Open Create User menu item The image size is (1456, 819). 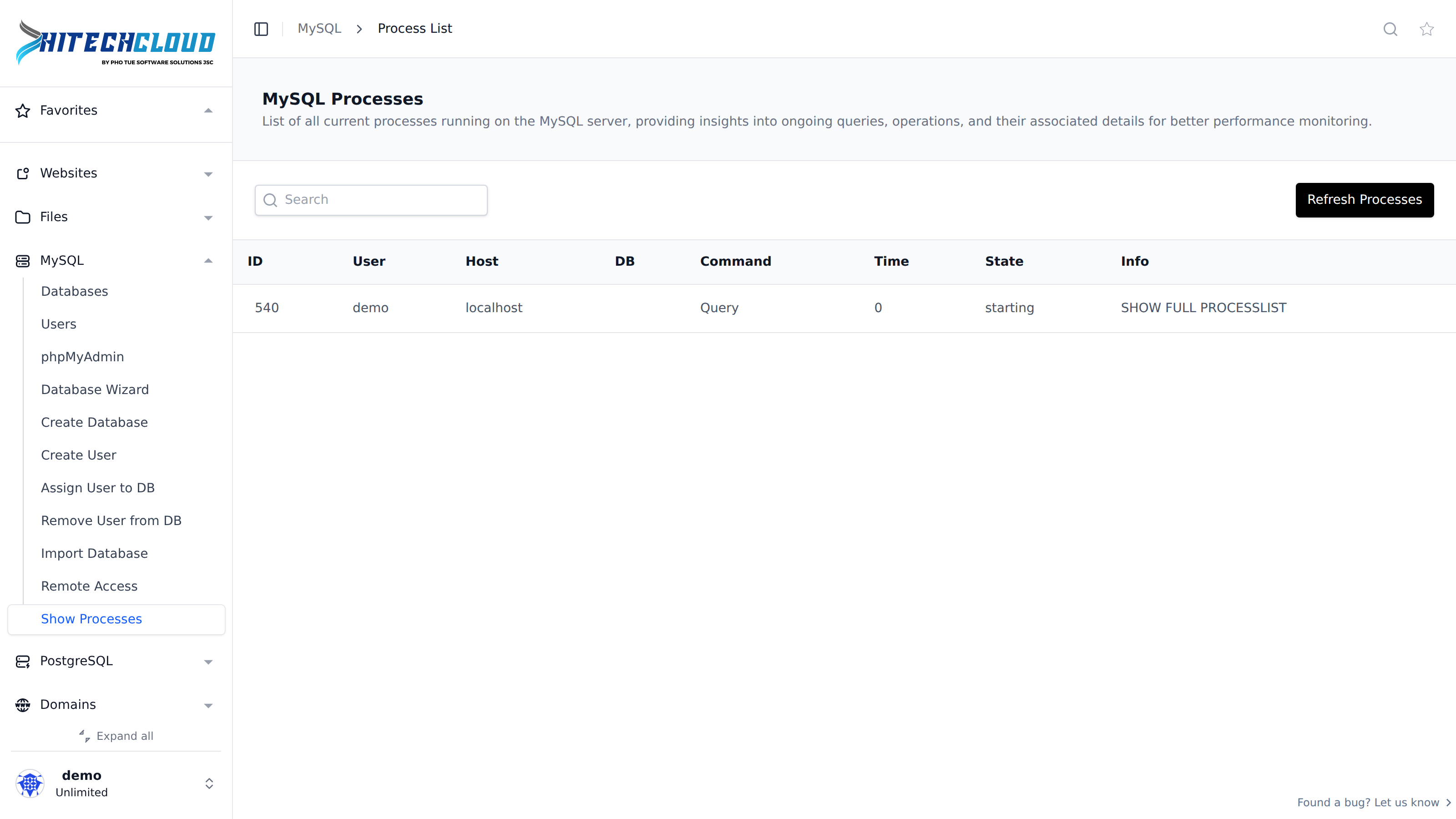coord(79,455)
